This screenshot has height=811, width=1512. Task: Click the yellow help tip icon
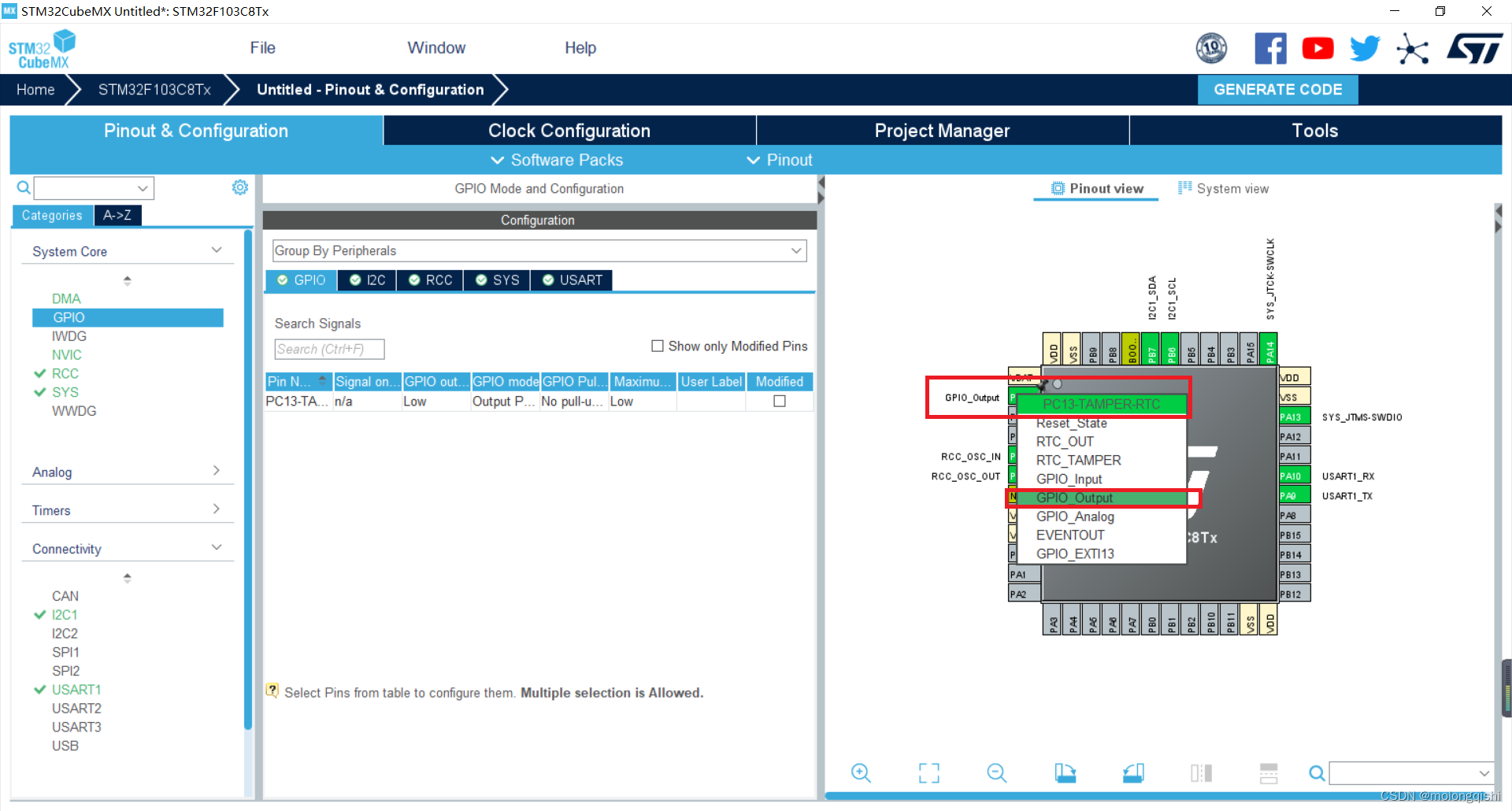coord(272,691)
